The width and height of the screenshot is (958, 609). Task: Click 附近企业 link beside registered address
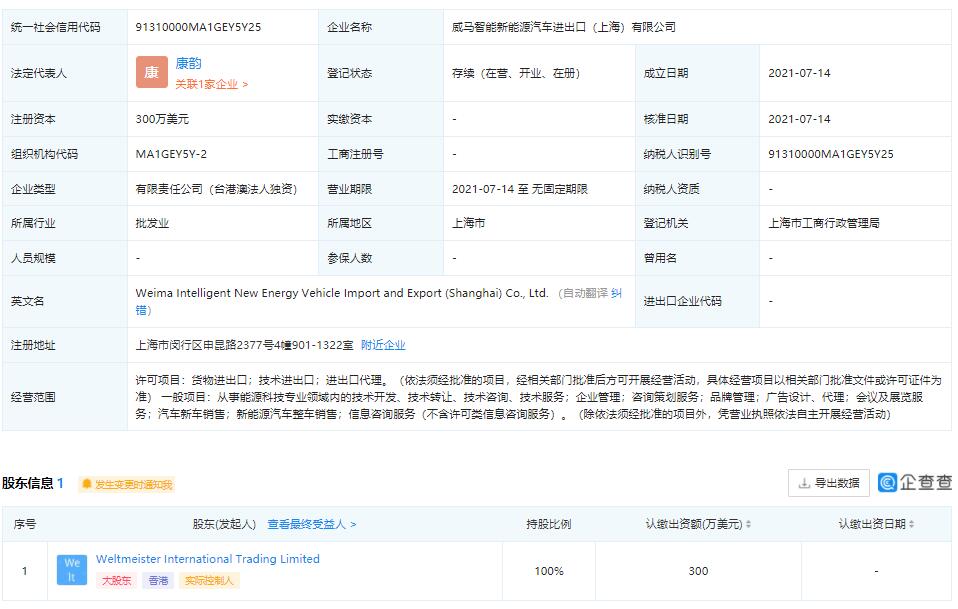click(383, 345)
